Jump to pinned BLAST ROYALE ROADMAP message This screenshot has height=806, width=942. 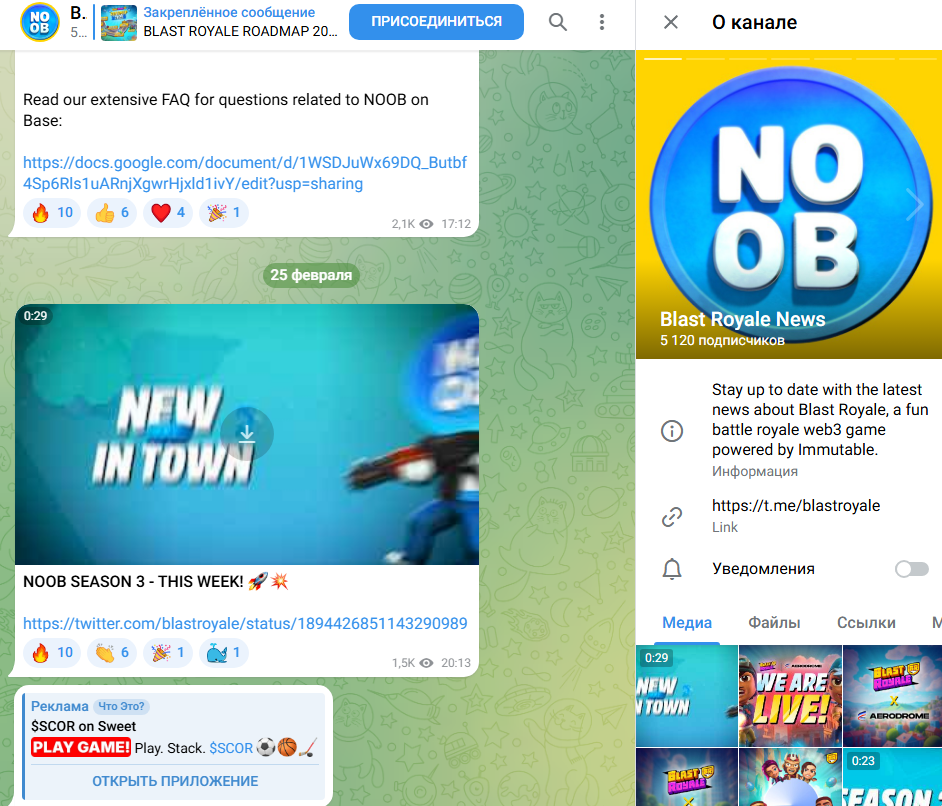240,31
